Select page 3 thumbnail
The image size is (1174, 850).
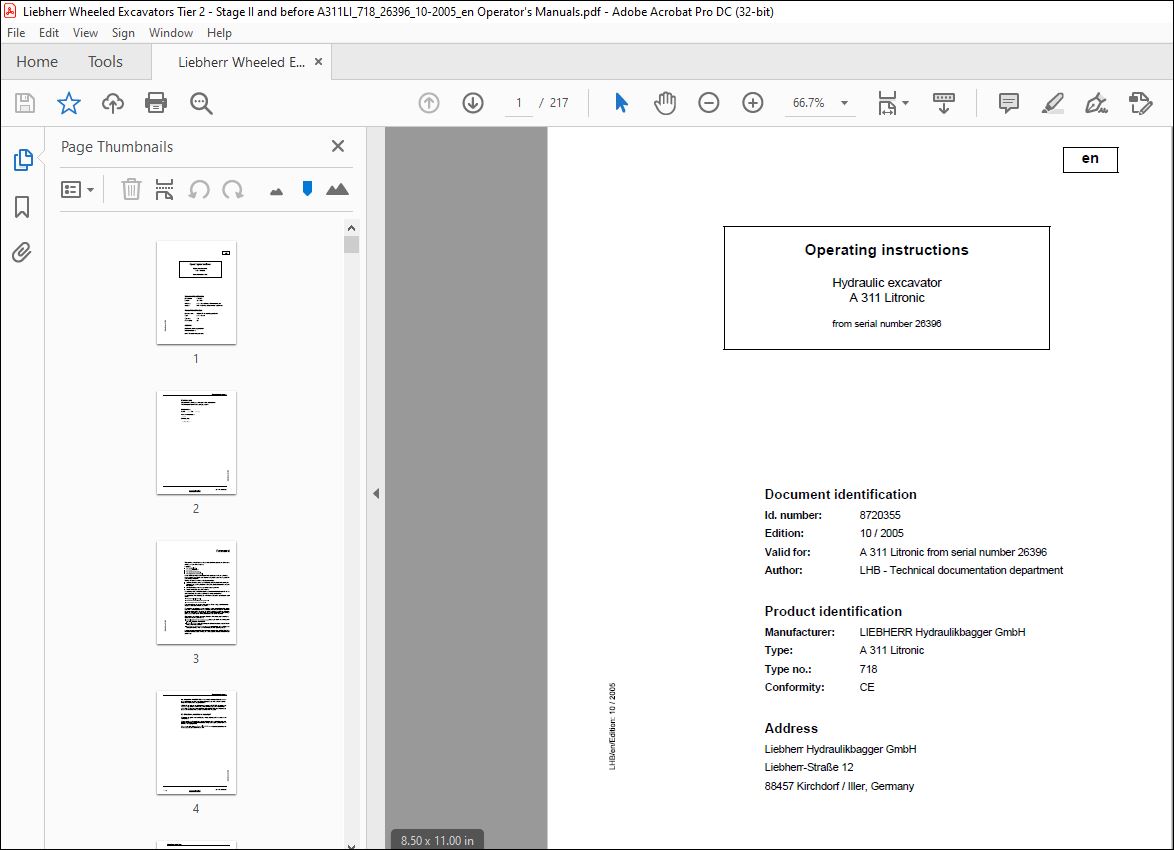(196, 592)
